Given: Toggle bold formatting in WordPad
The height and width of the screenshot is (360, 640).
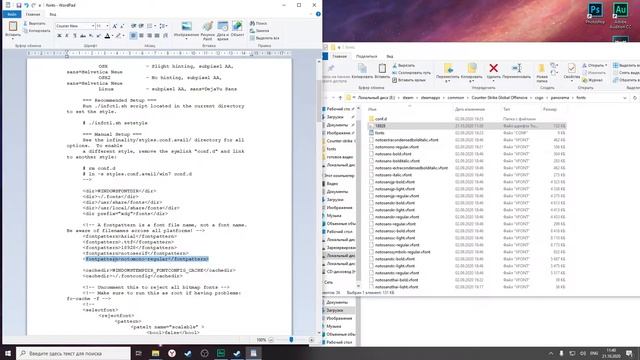Looking at the screenshot, I should [x=59, y=36].
